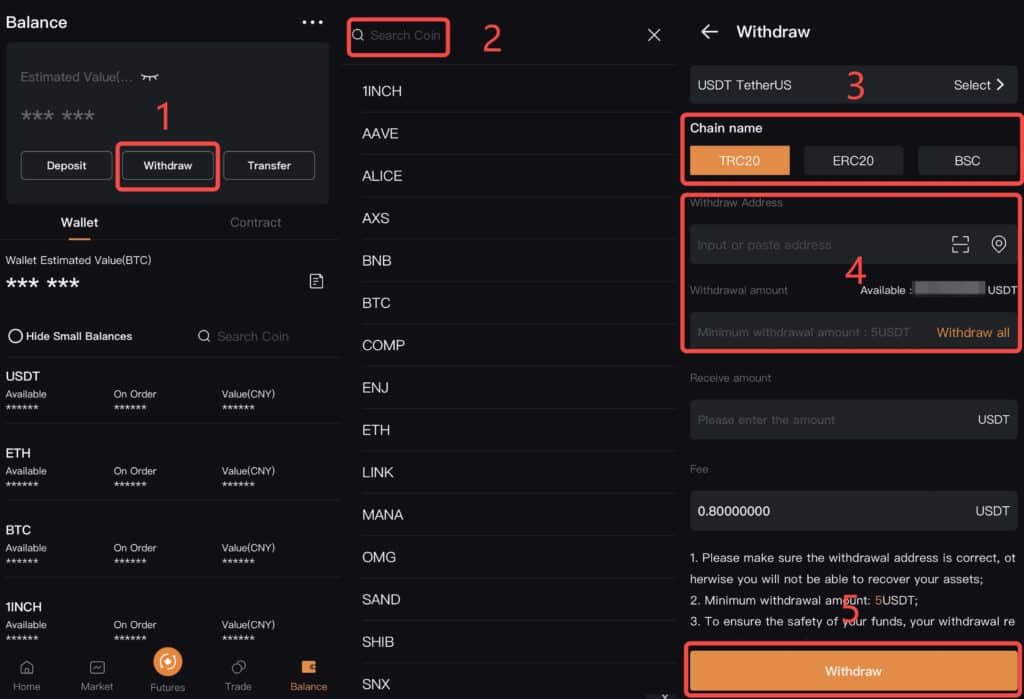Click the Receive amount field

point(853,419)
